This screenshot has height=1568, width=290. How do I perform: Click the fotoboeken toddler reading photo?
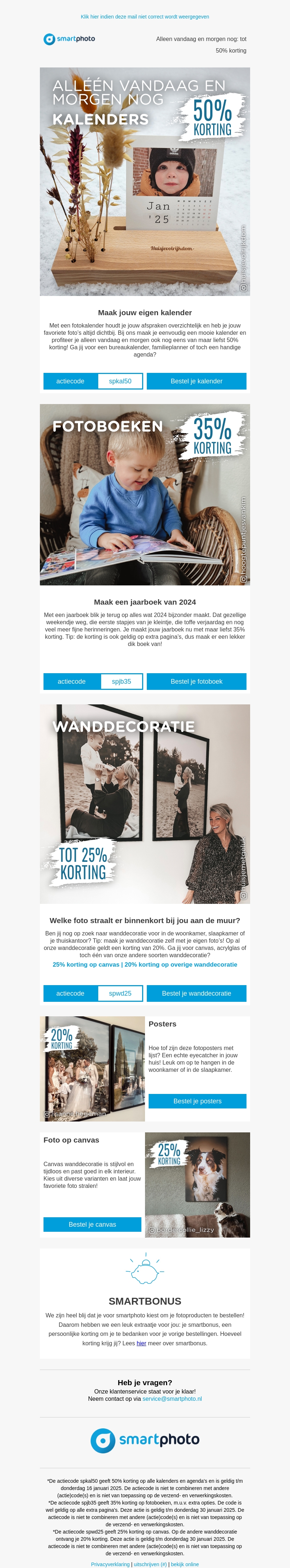[145, 495]
